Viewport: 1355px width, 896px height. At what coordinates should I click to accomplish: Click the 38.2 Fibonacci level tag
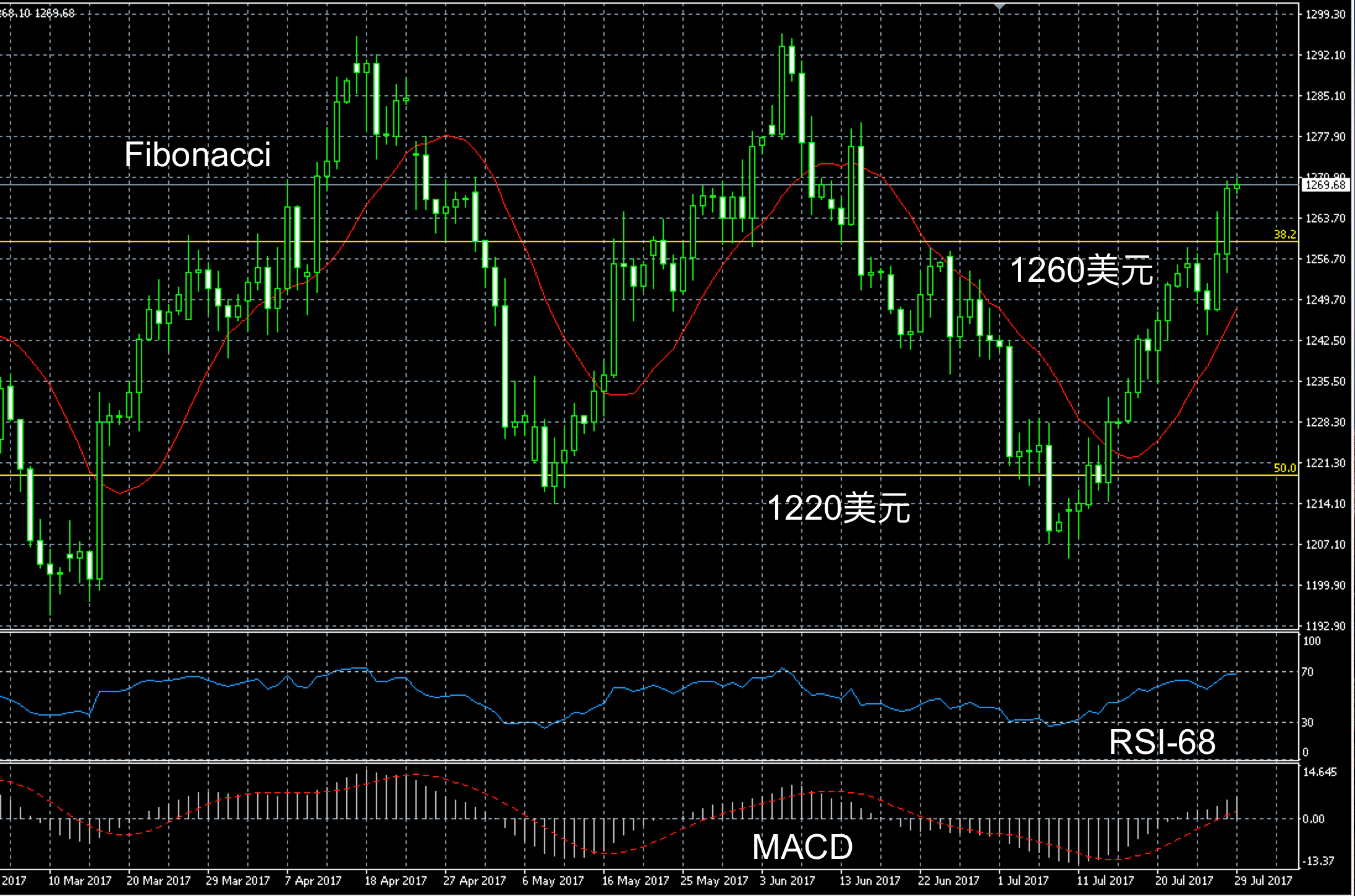tap(1285, 234)
